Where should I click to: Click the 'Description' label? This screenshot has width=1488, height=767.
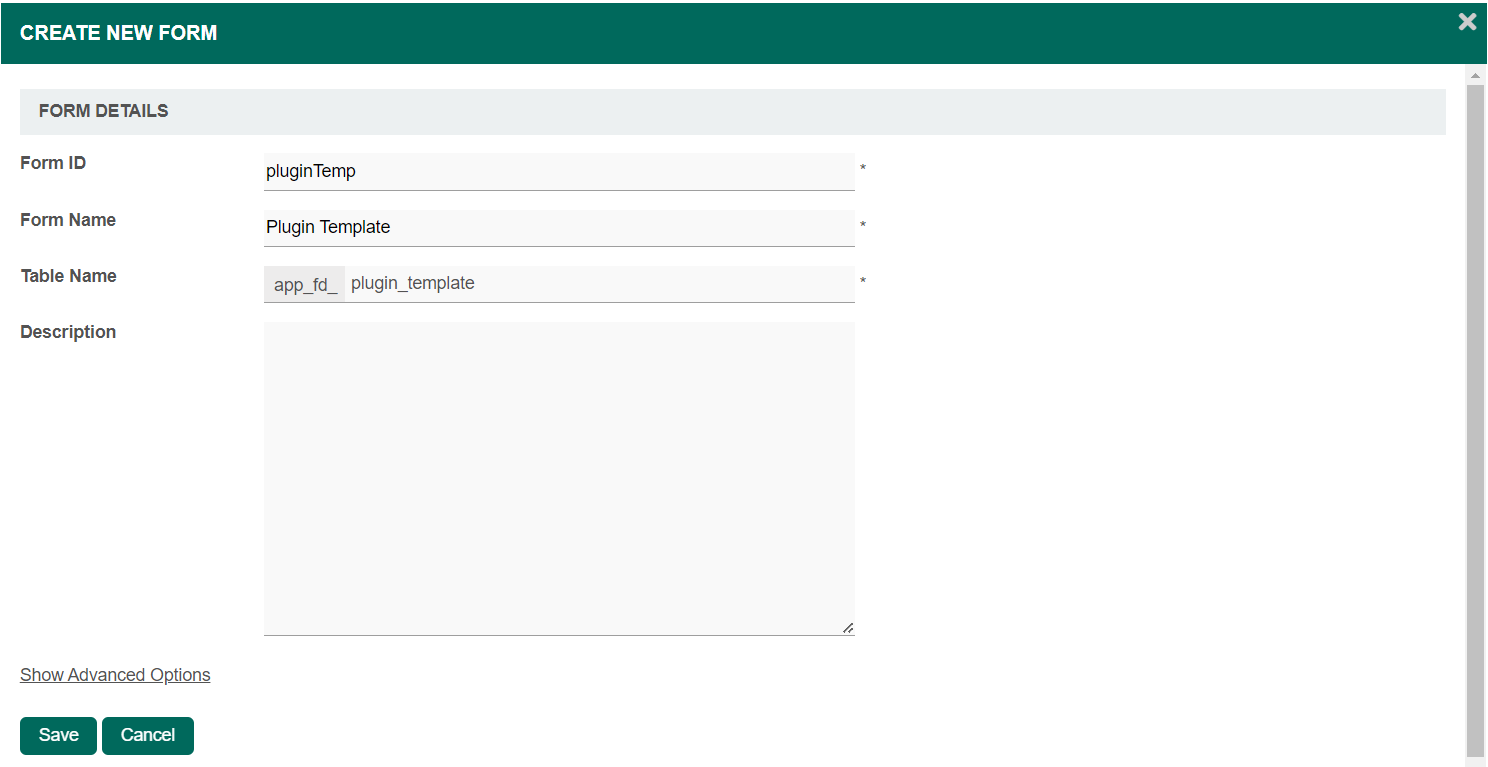(x=68, y=332)
